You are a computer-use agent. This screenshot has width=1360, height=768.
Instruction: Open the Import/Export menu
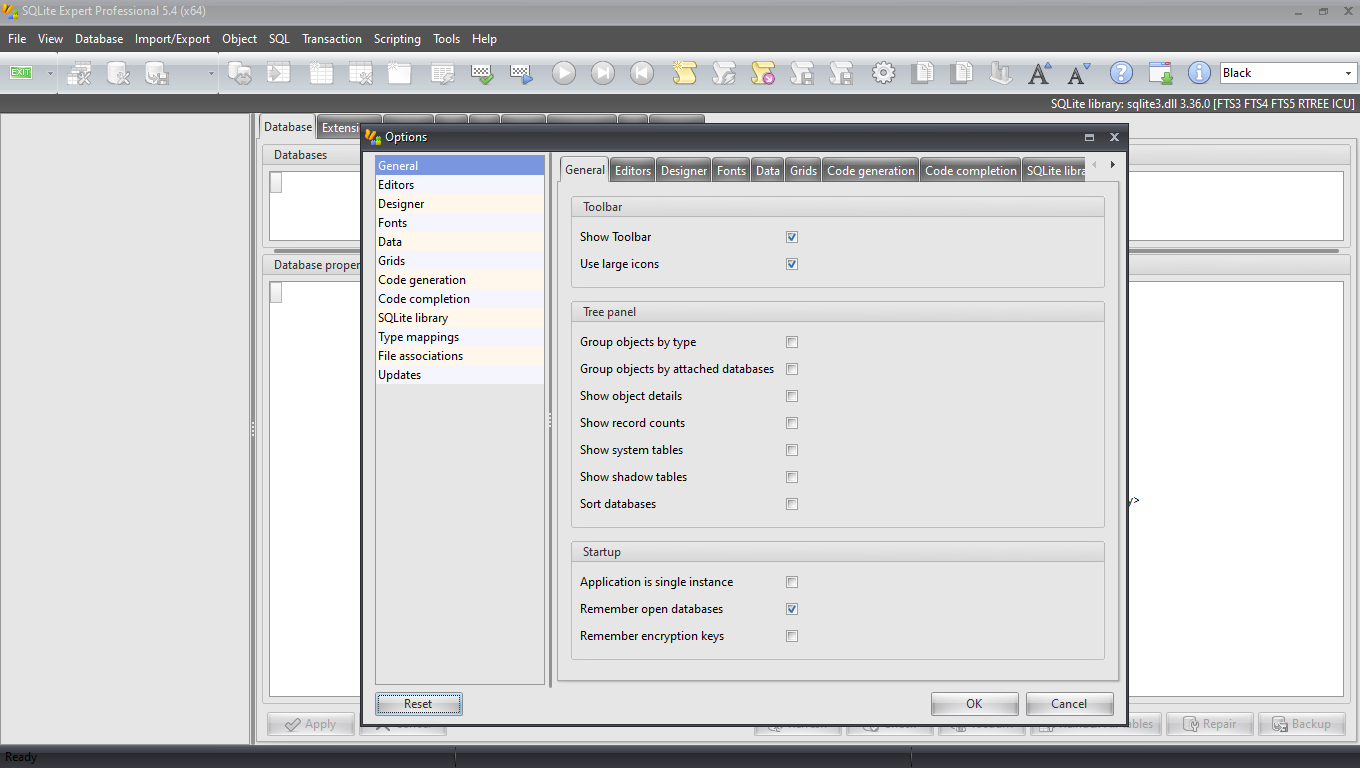[x=173, y=39]
